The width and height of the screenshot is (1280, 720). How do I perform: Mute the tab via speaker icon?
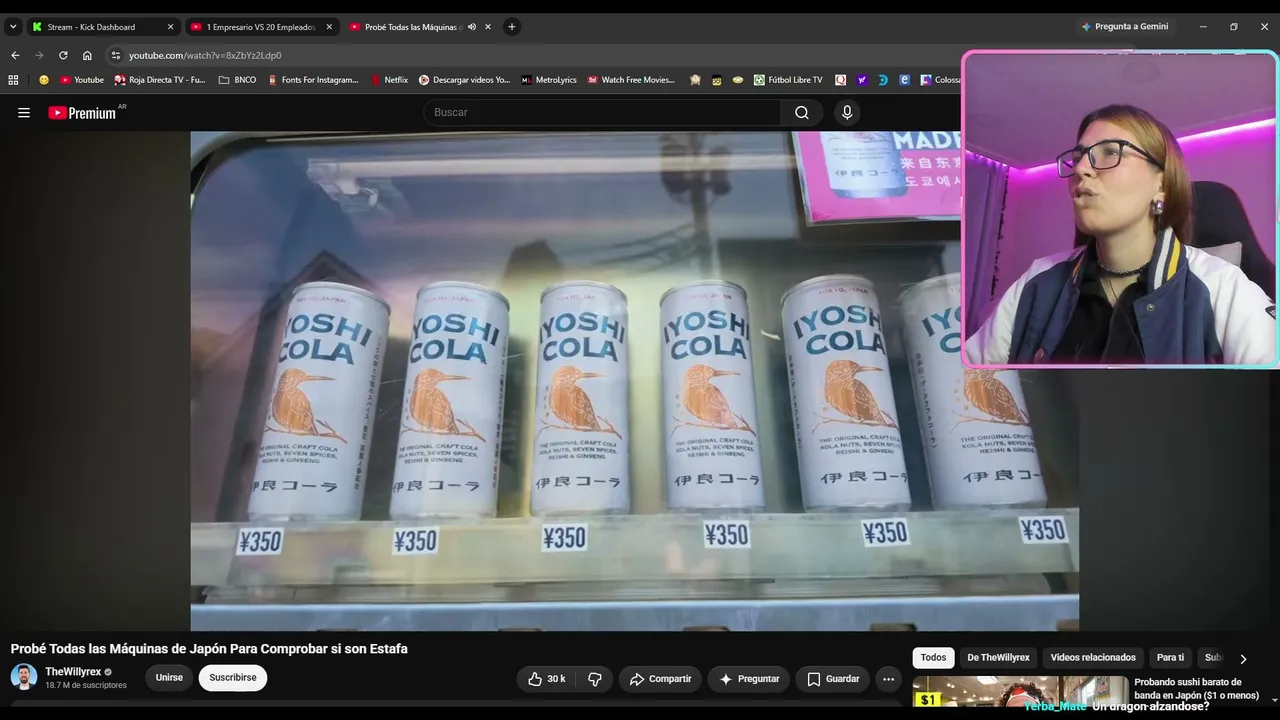[471, 27]
